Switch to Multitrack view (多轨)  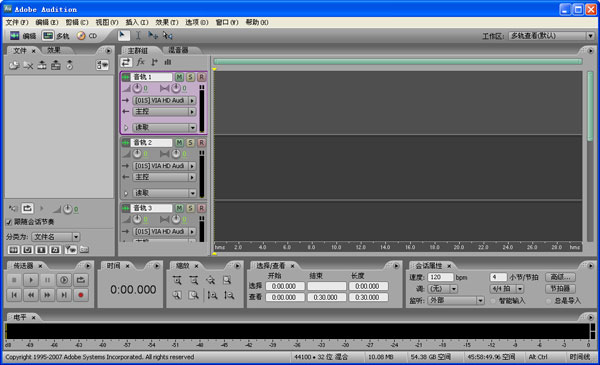coord(56,36)
